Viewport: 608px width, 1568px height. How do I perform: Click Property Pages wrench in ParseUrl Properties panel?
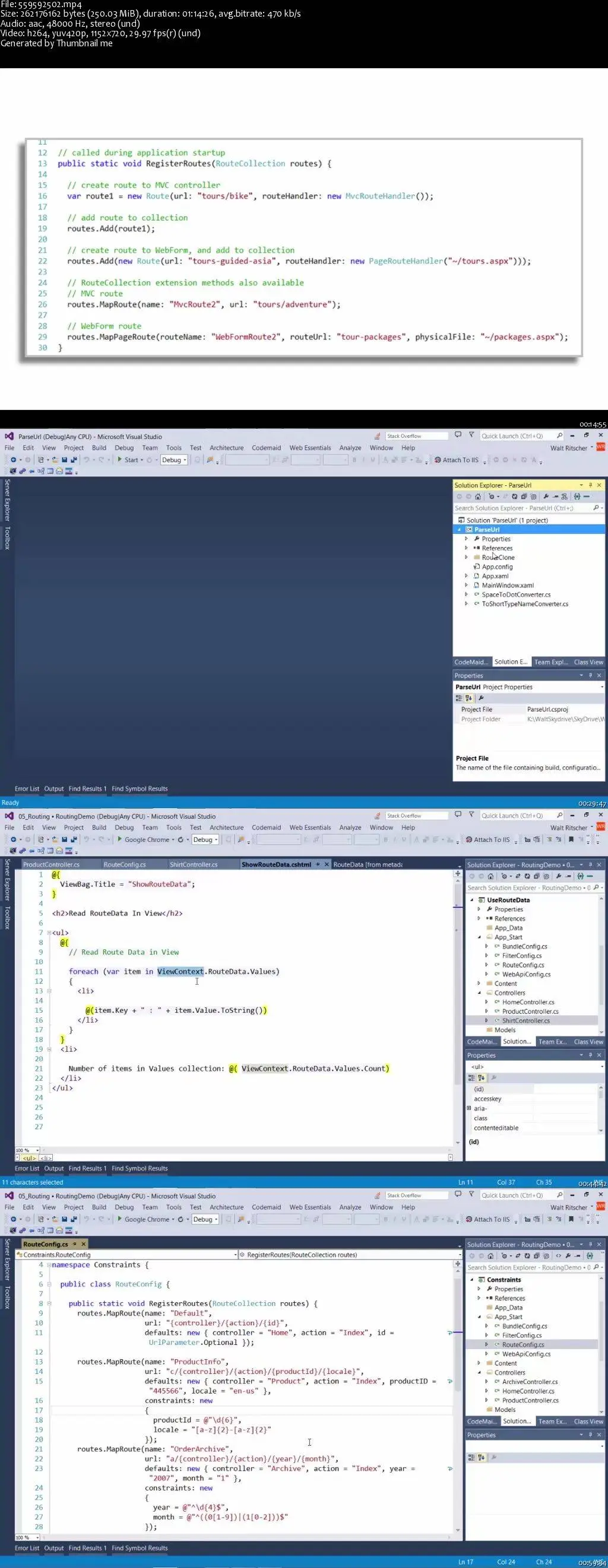482,698
